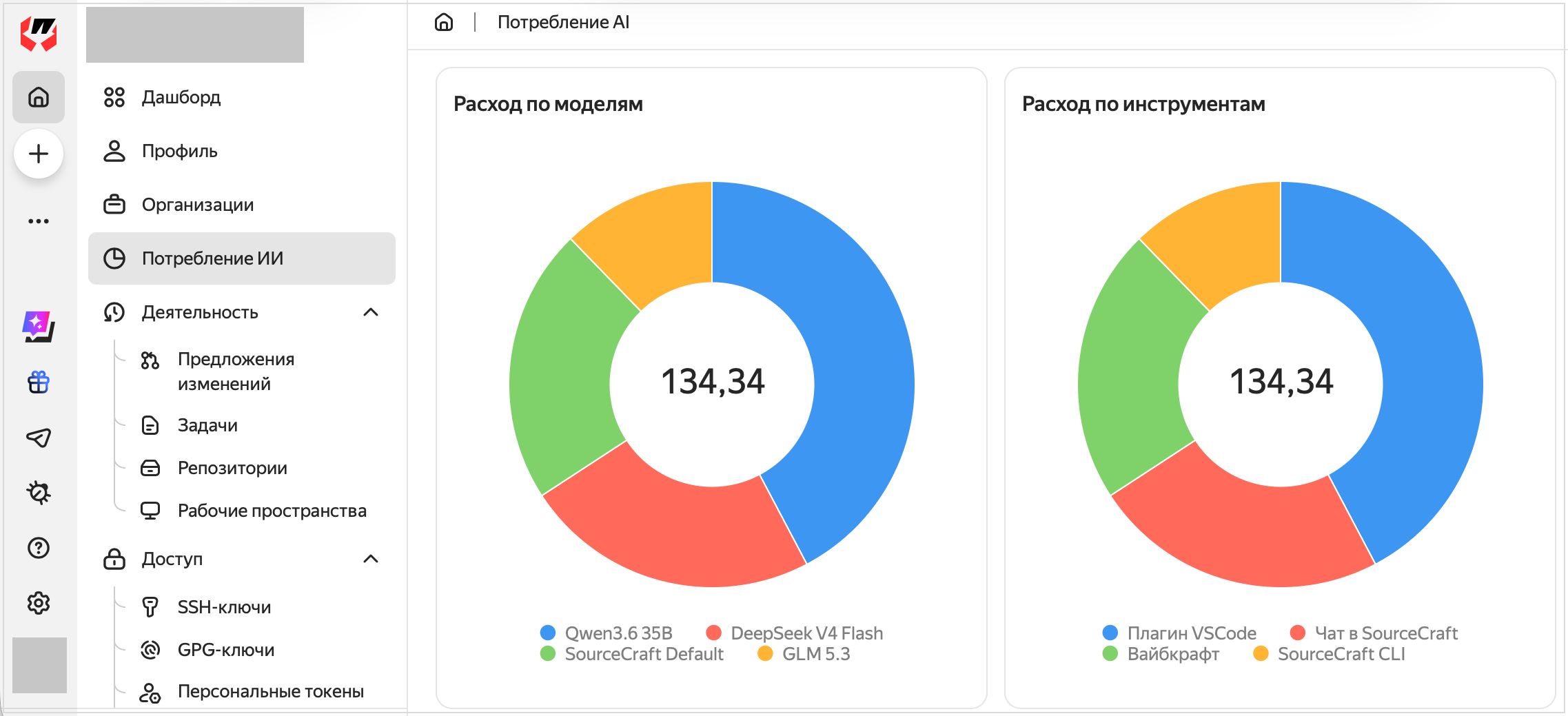1568x716 pixels.
Task: Click the gray organization banner placeholder
Action: (x=195, y=34)
